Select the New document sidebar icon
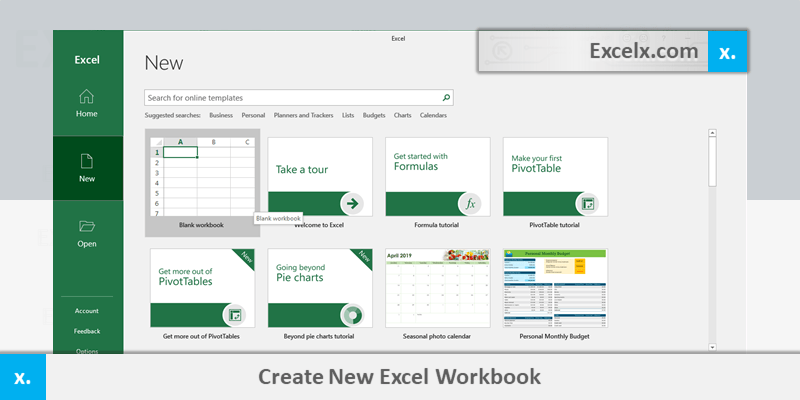 click(87, 161)
